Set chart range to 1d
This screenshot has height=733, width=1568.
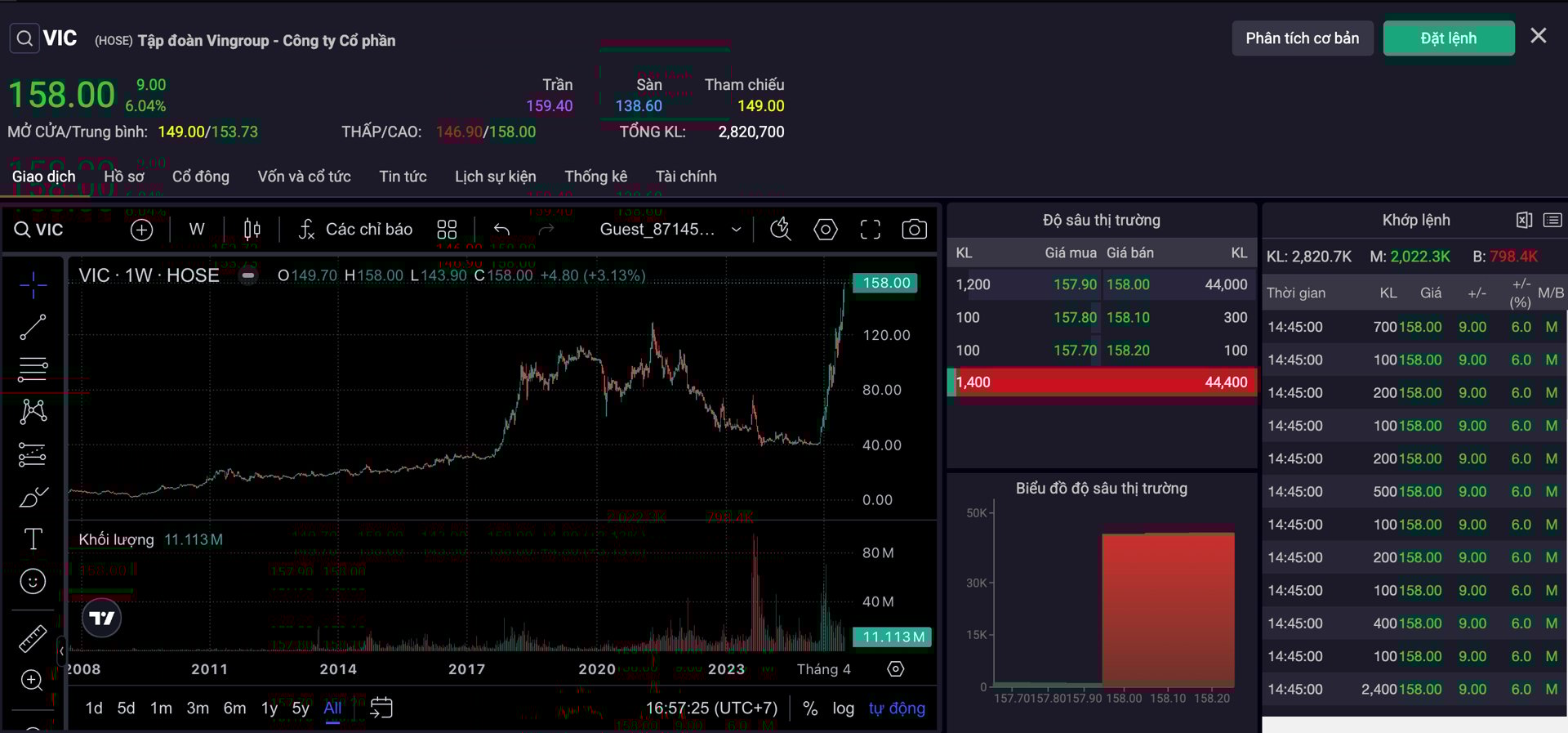click(x=94, y=708)
